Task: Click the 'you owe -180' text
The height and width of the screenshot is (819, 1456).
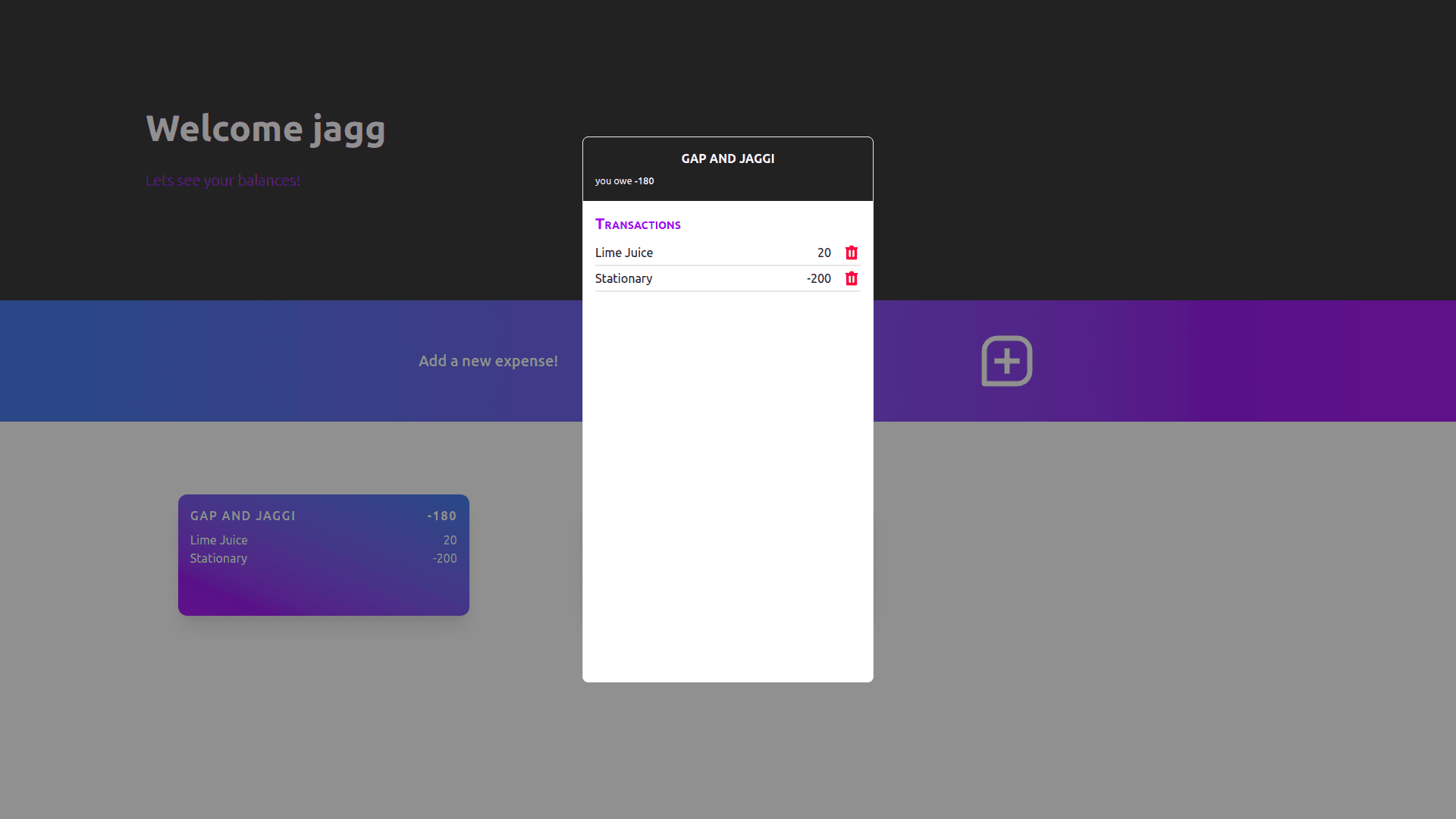Action: click(x=624, y=181)
